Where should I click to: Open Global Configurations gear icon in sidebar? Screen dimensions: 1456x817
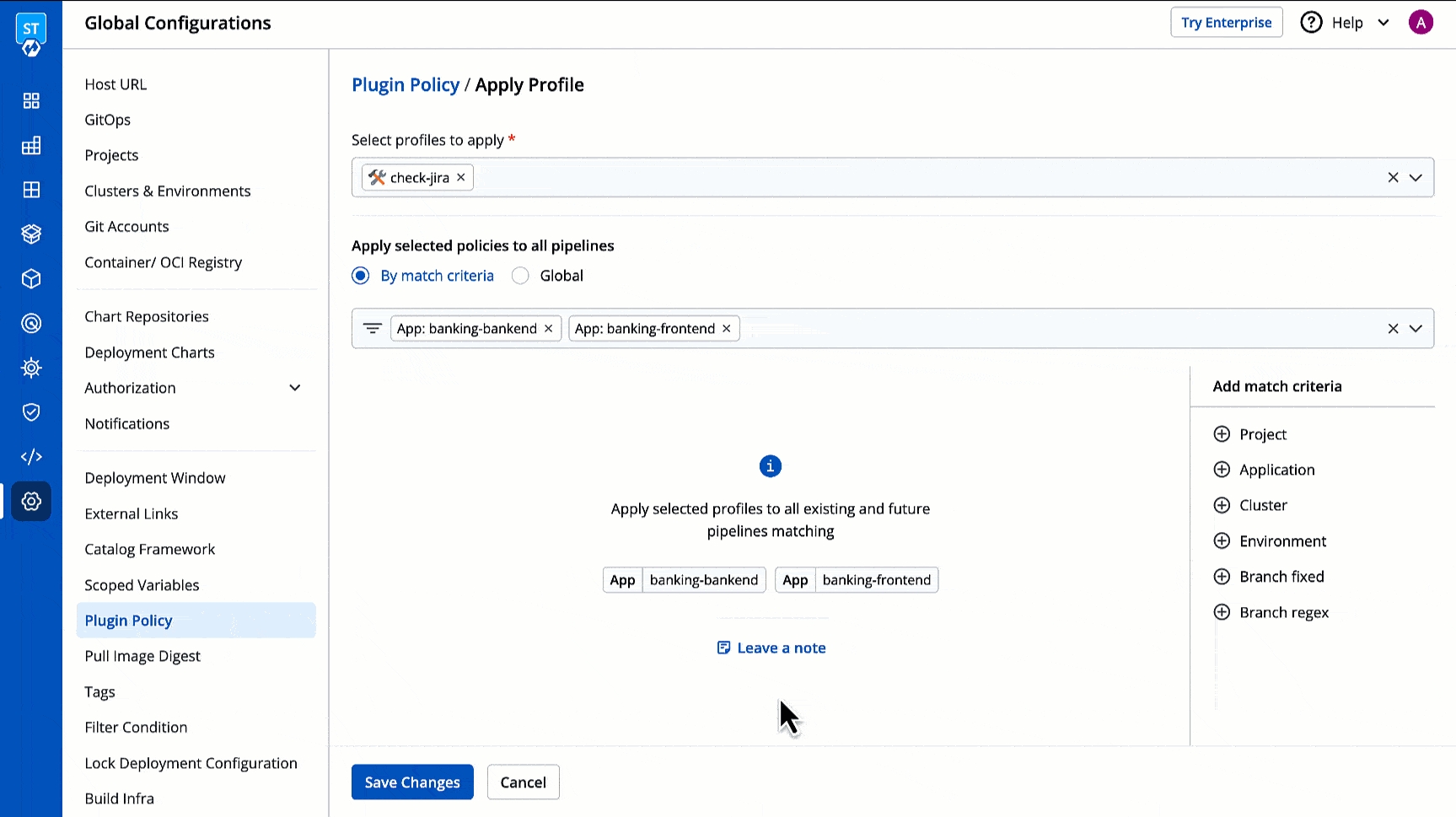(31, 501)
